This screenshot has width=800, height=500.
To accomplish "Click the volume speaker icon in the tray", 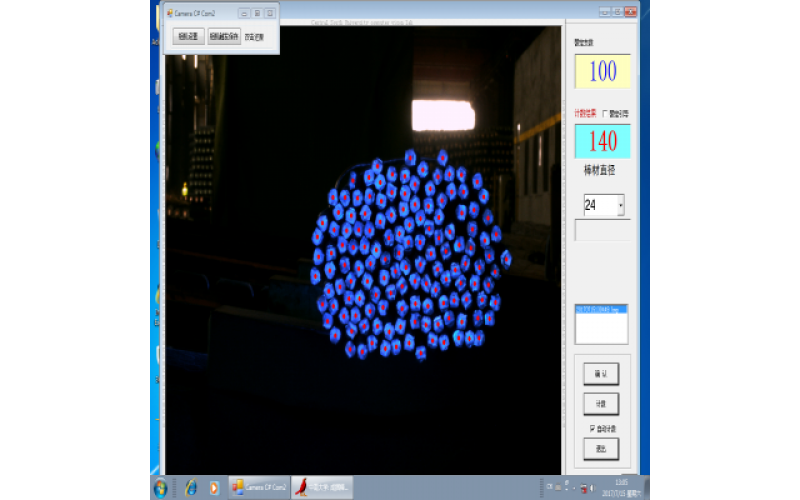I will [593, 488].
